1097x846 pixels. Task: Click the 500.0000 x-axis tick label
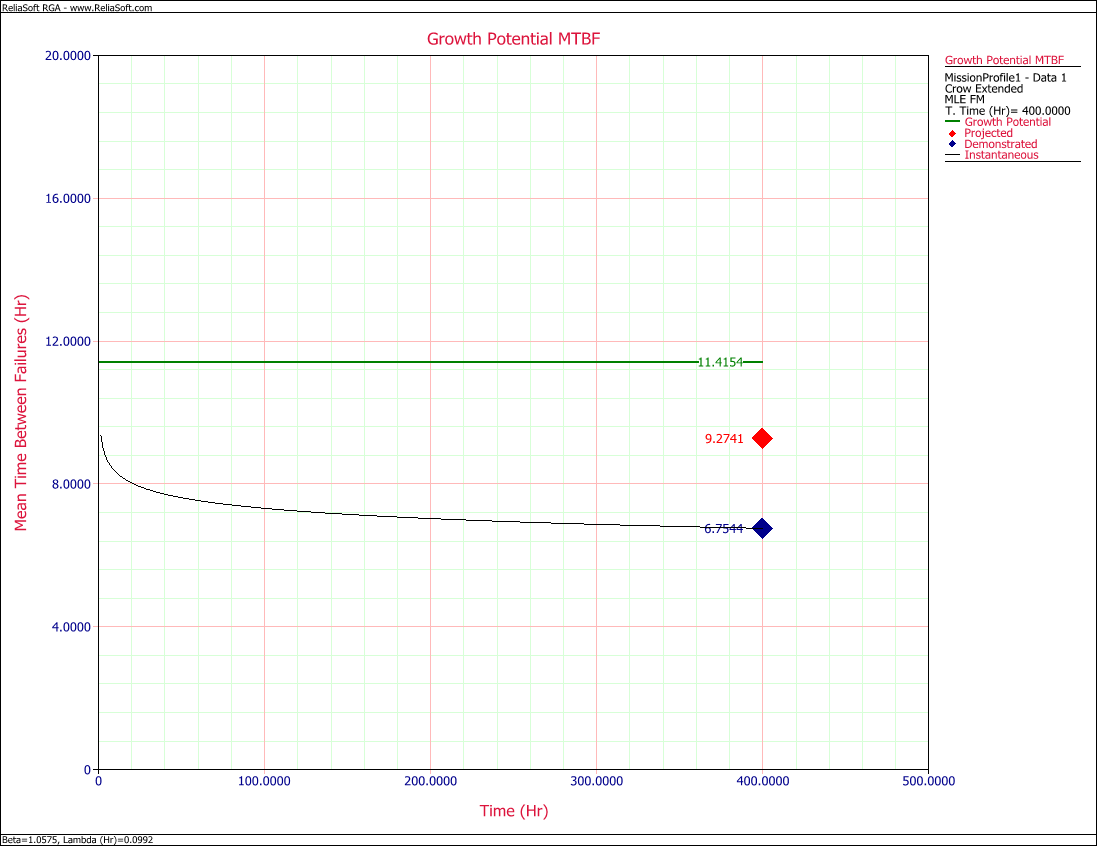point(928,780)
